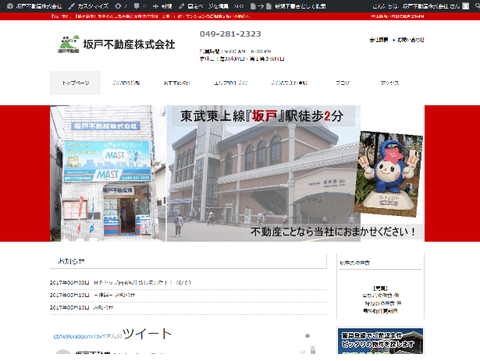
Task: Click the 東武東上線『坂戸』駅徒歩2分 banner heading
Action: (262, 116)
